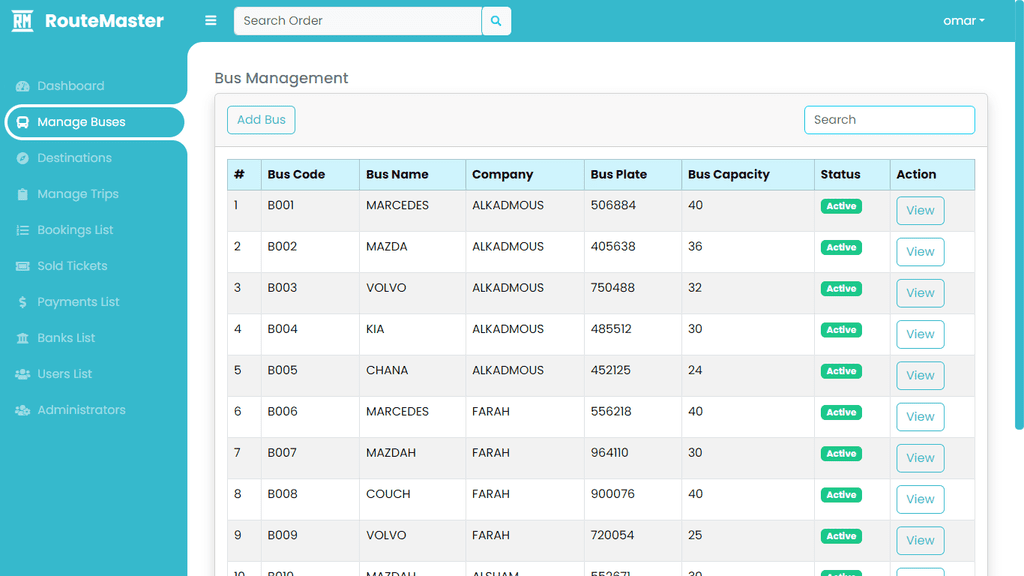Select Manage Buses in sidebar
Screen dimensions: 1024x576
coord(95,122)
